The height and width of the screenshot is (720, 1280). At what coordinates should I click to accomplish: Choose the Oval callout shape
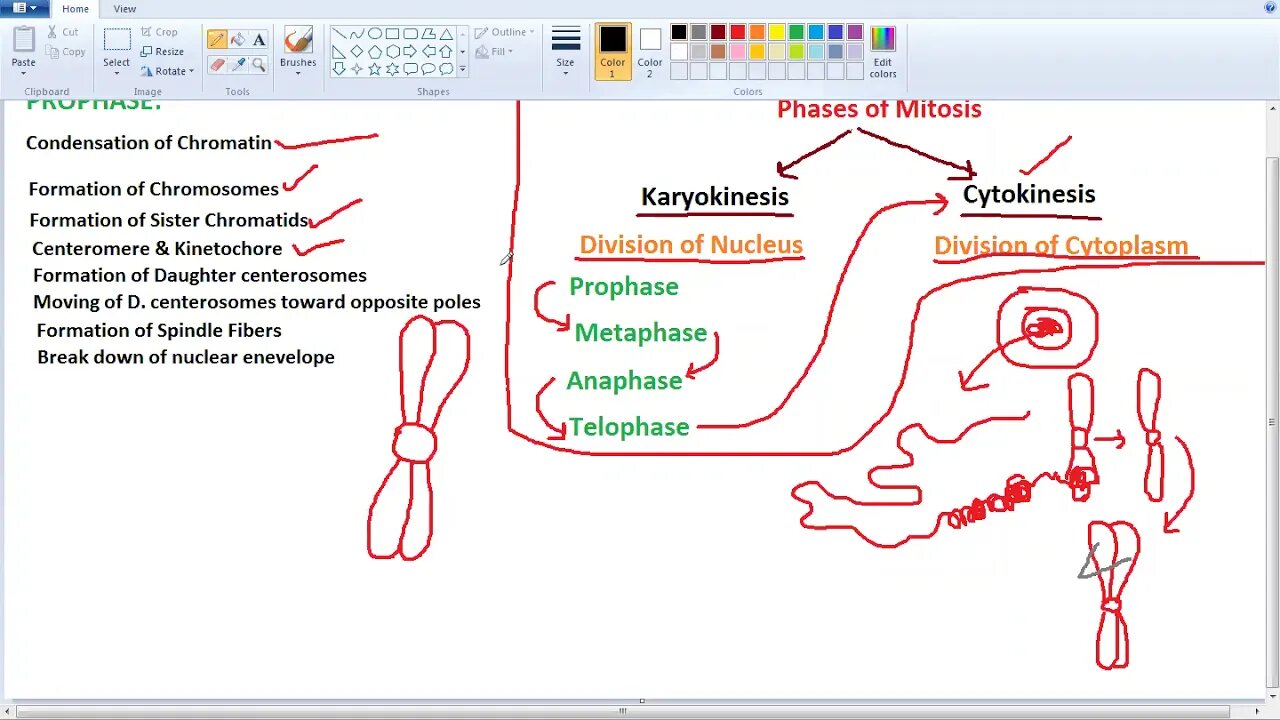(x=428, y=69)
